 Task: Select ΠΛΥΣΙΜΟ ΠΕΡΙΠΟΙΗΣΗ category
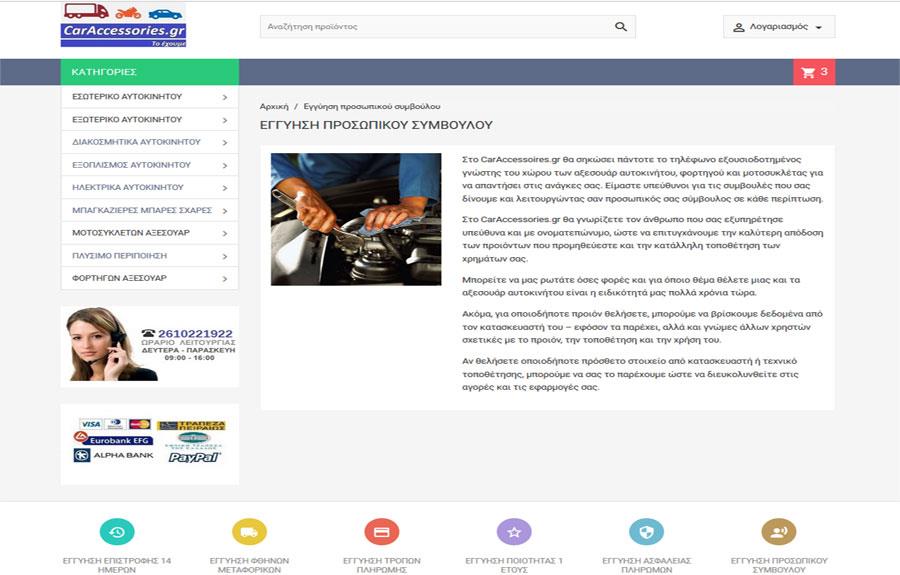pos(119,255)
